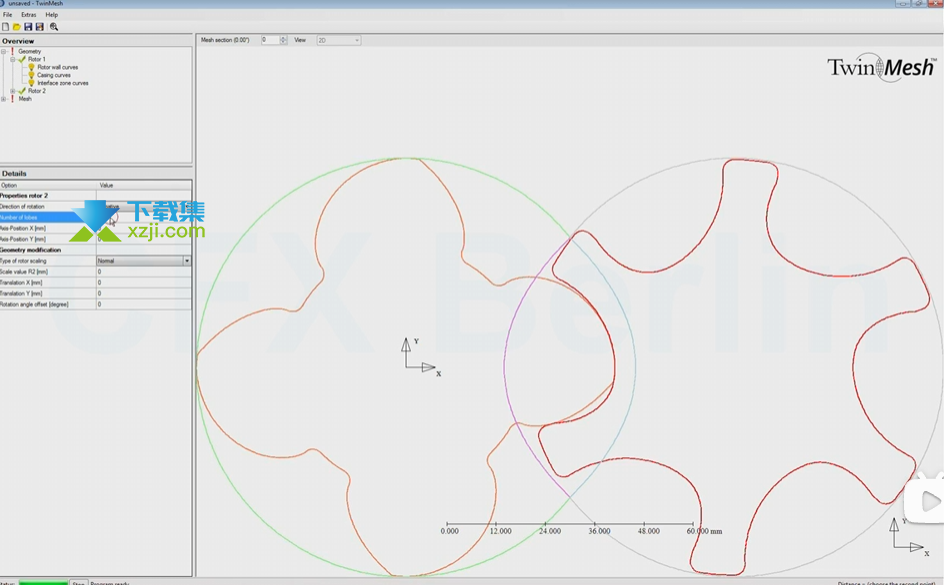Open the Extras menu
Image resolution: width=944 pixels, height=585 pixels.
point(28,14)
